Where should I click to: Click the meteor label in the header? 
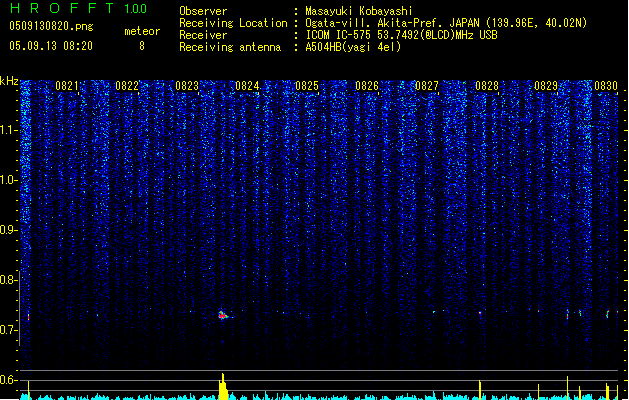pos(142,31)
